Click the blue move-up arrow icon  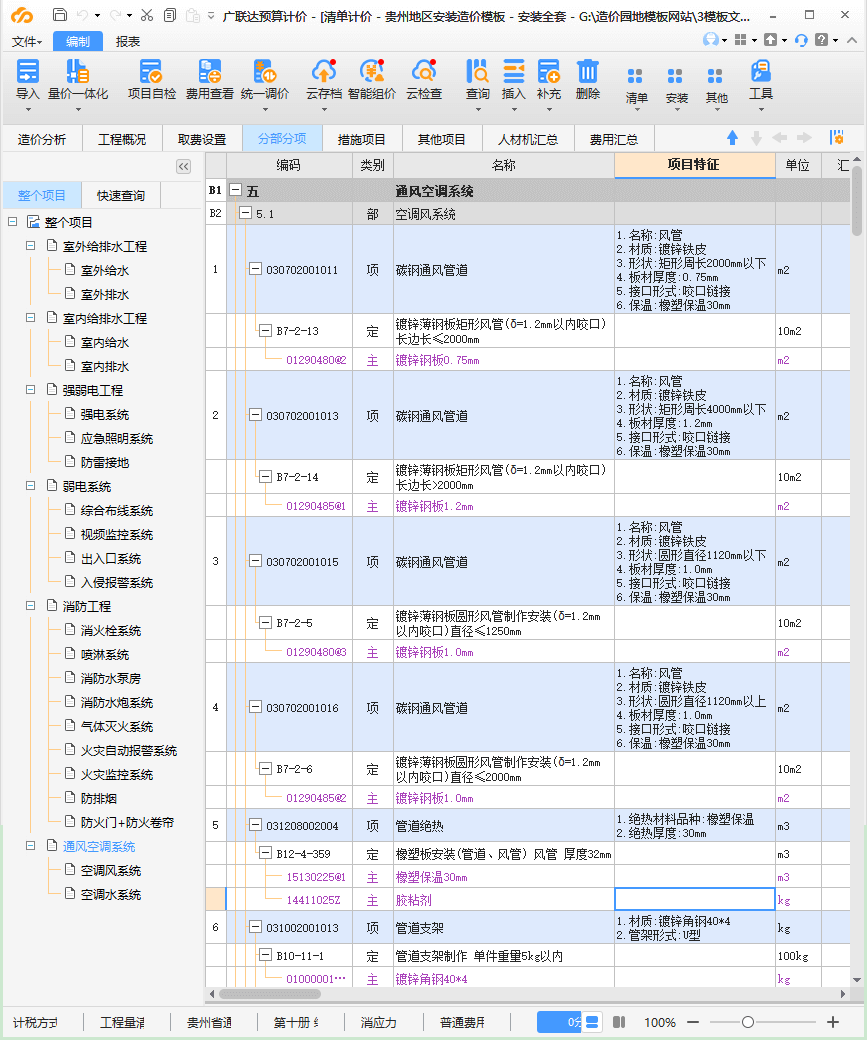(x=732, y=138)
